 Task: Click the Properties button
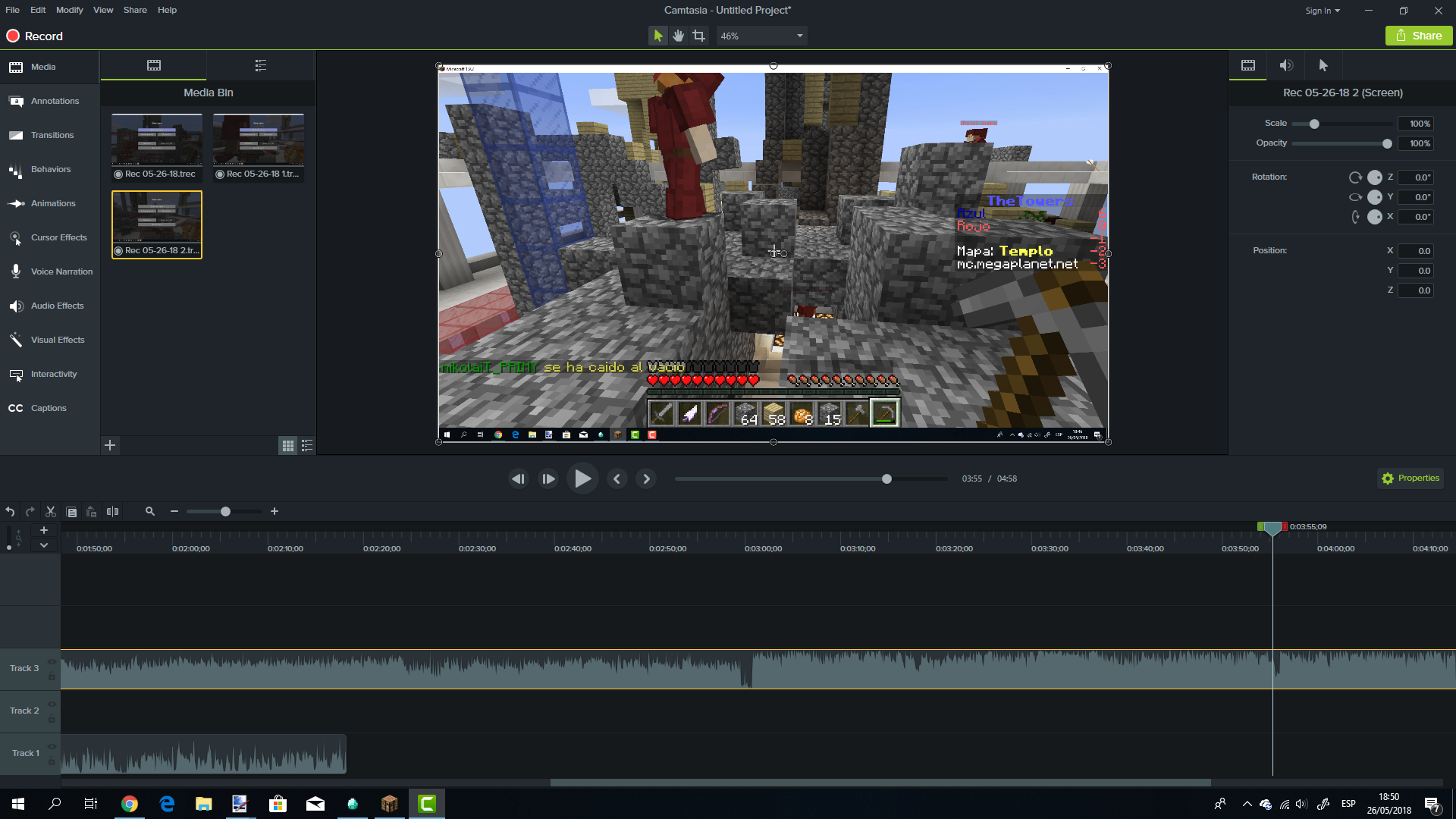tap(1410, 479)
